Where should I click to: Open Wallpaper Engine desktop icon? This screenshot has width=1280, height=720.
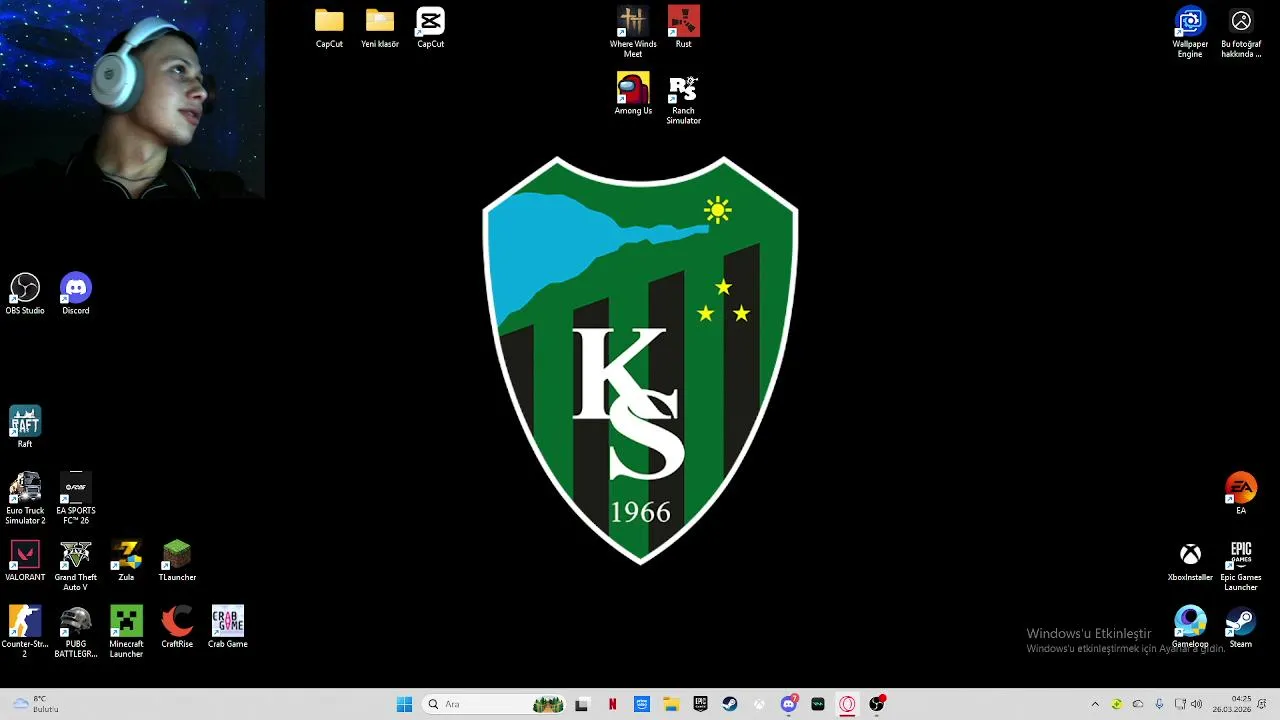click(1190, 33)
